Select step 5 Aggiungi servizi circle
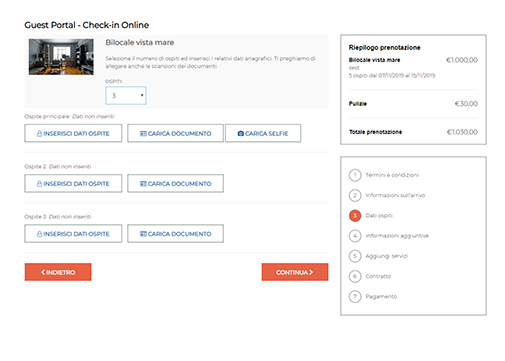 pos(355,256)
